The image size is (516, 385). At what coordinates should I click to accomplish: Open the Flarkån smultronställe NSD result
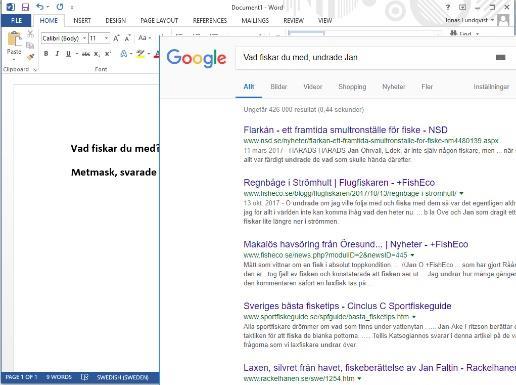(x=345, y=130)
